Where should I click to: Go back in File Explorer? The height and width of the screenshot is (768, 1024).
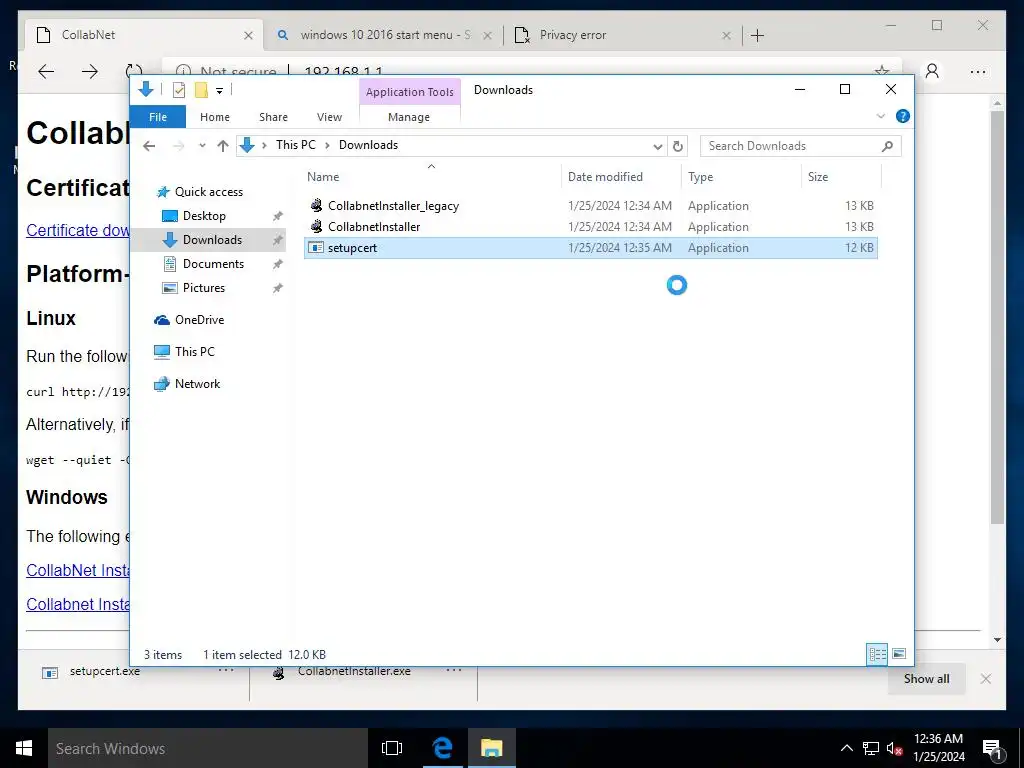(150, 146)
